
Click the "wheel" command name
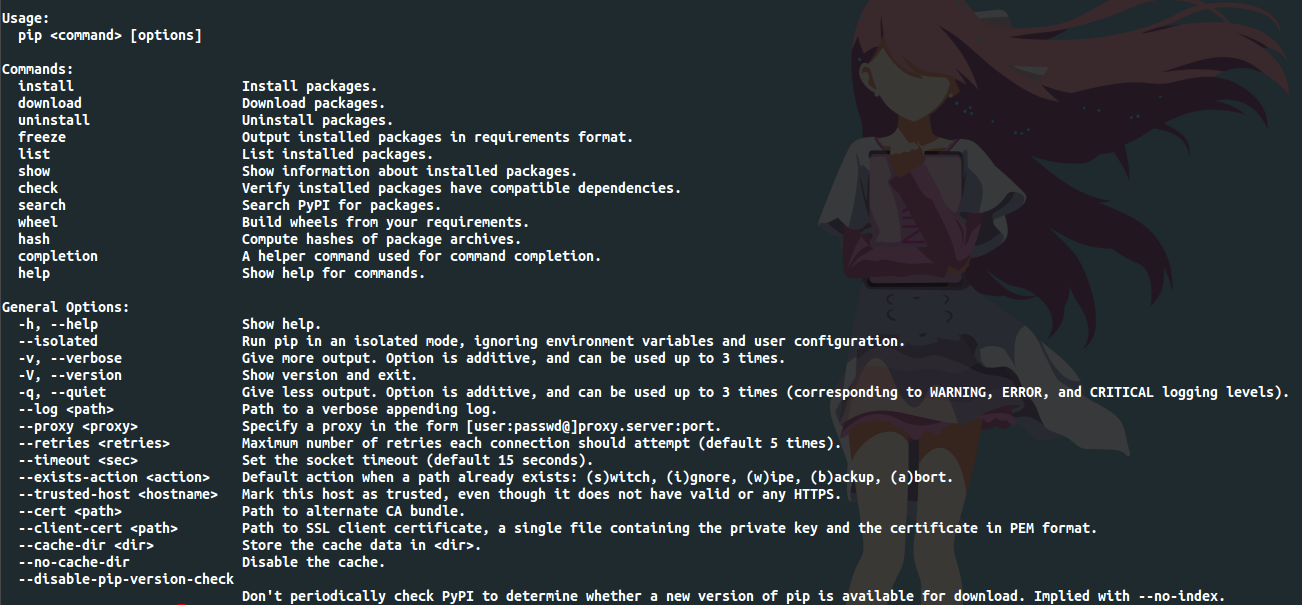[38, 222]
